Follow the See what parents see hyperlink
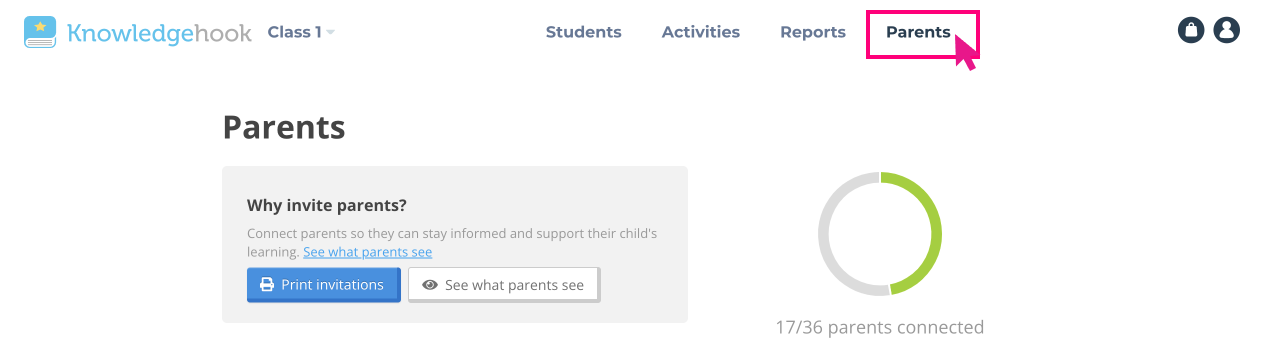The image size is (1283, 363). click(368, 252)
